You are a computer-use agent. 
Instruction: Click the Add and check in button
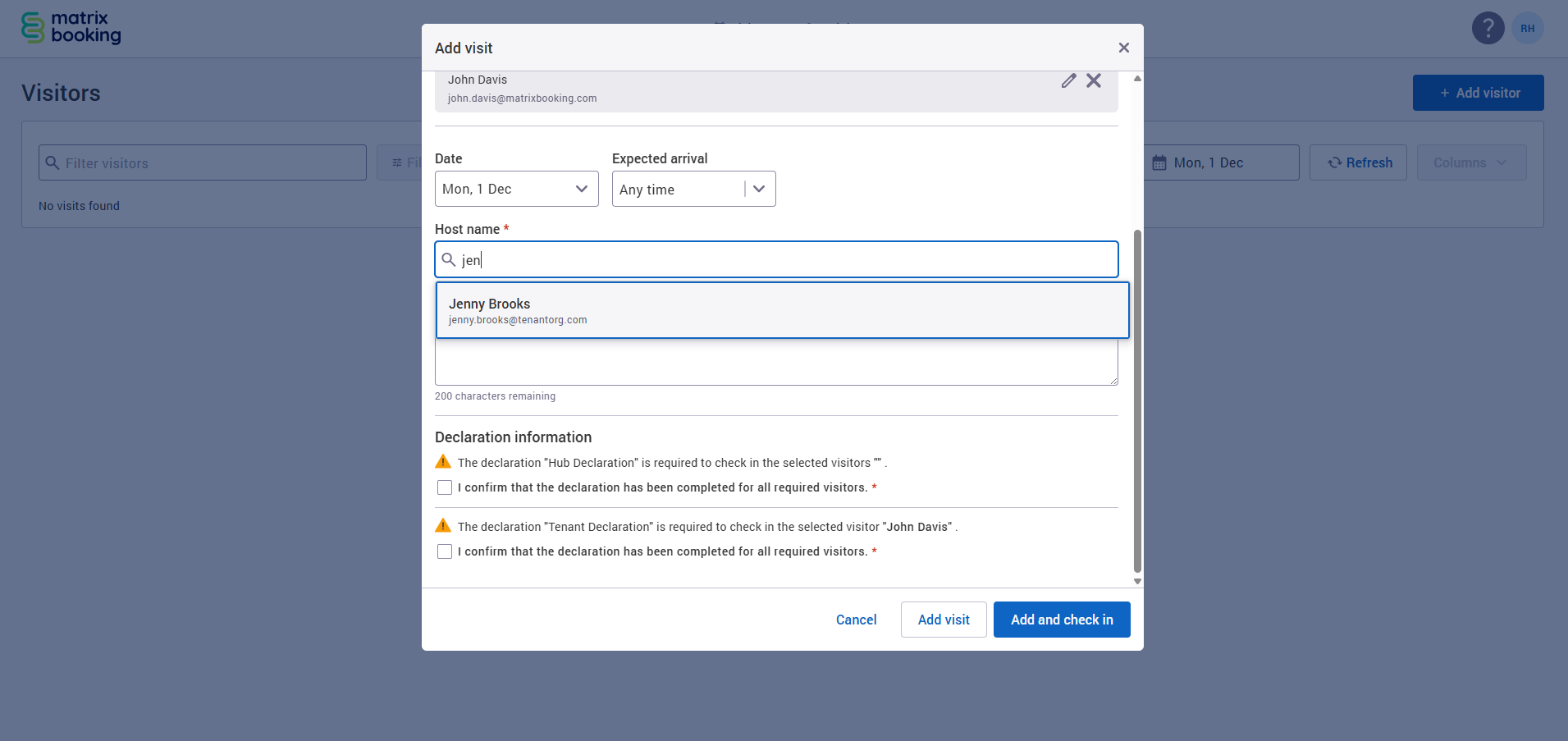click(1061, 620)
